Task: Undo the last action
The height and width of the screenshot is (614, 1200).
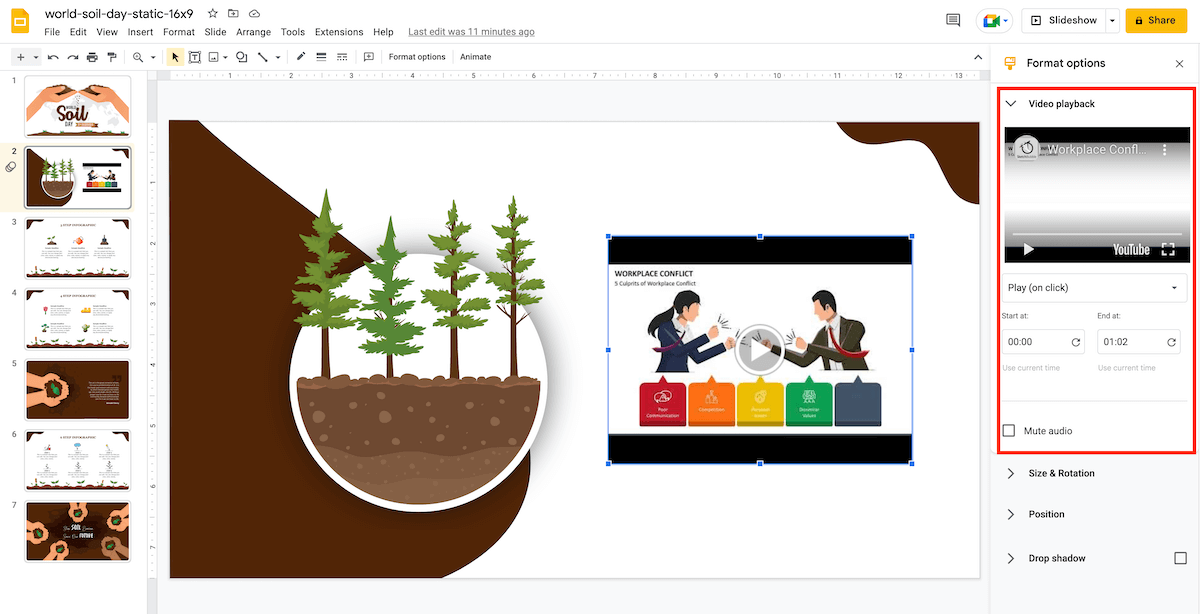Action: (53, 57)
